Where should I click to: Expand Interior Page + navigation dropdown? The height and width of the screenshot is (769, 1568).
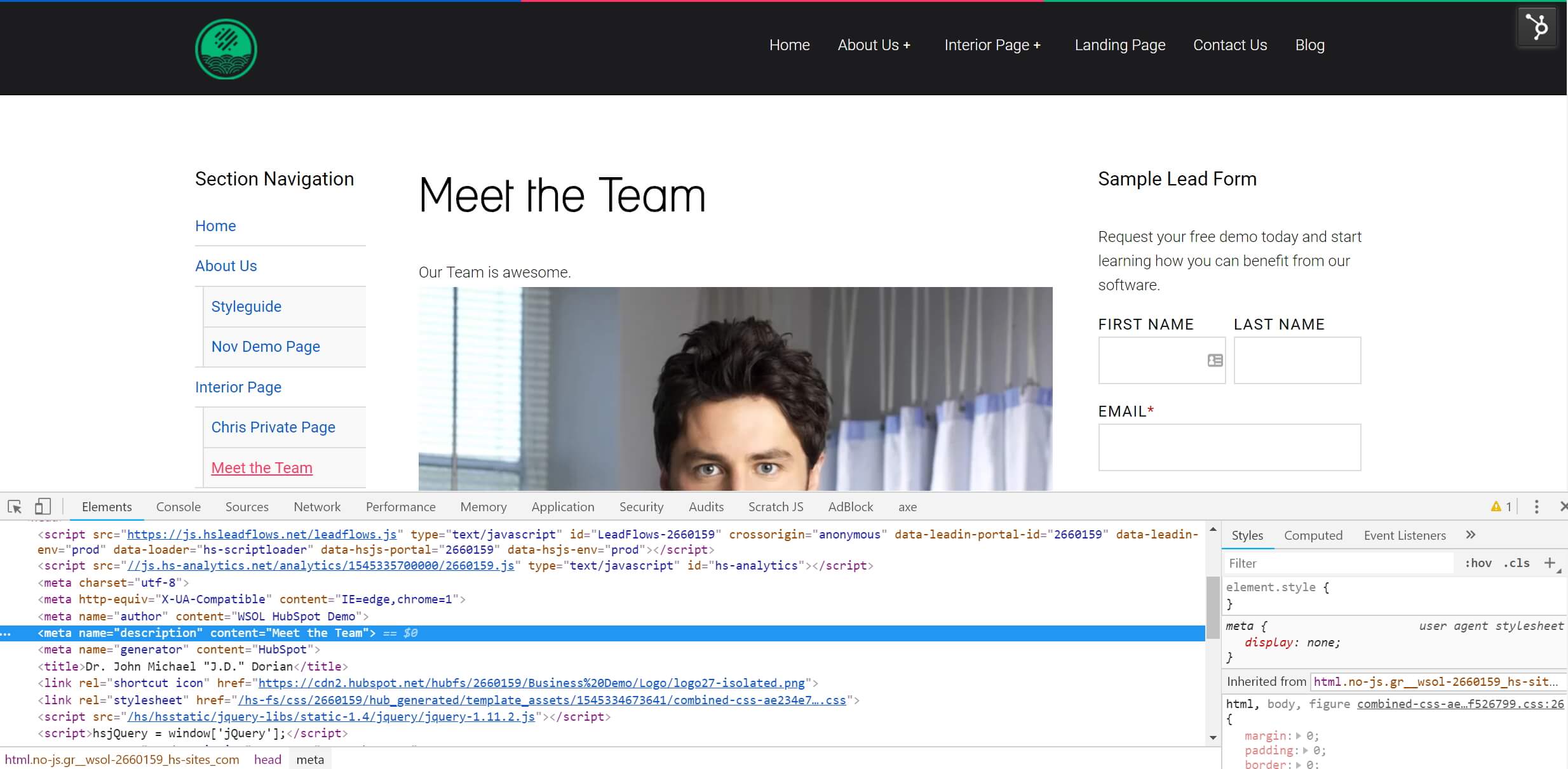tap(992, 45)
